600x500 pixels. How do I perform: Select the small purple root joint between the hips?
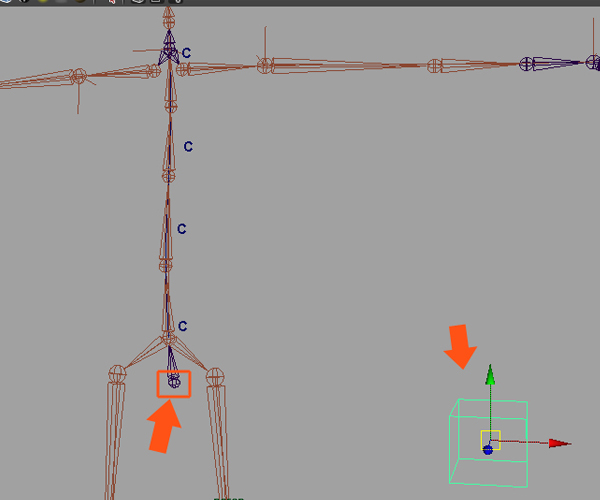tap(174, 382)
